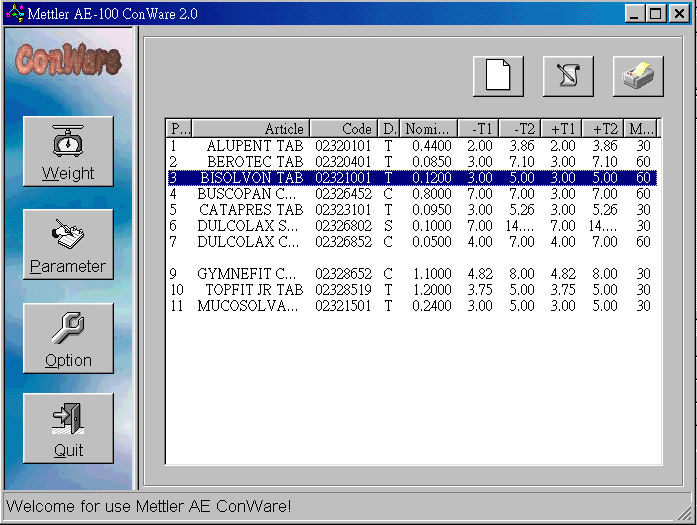The height and width of the screenshot is (525, 697).
Task: Click nominal value 0.4400
Action: [x=432, y=146]
